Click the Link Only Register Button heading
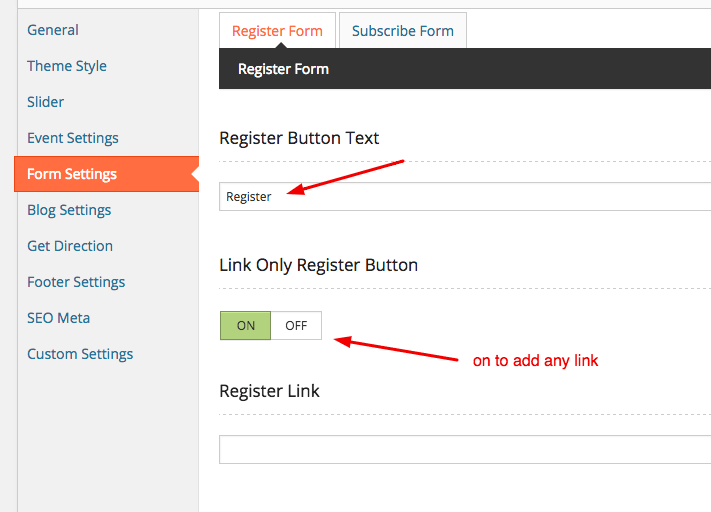 pyautogui.click(x=318, y=265)
